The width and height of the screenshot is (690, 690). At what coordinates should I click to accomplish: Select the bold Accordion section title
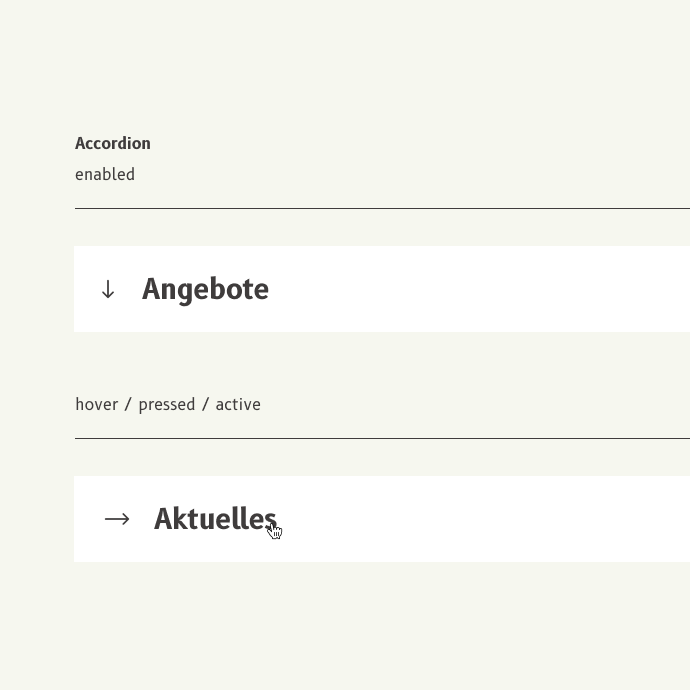tap(113, 143)
